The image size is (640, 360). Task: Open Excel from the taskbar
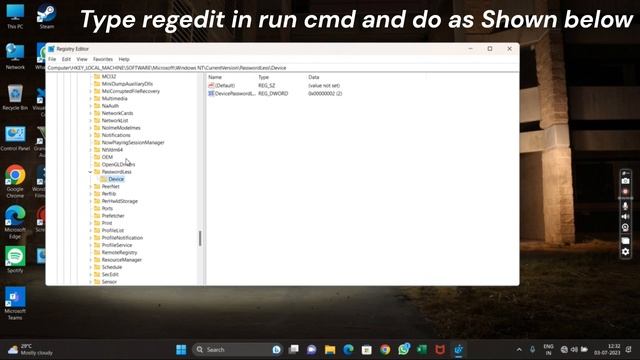[x=422, y=349]
